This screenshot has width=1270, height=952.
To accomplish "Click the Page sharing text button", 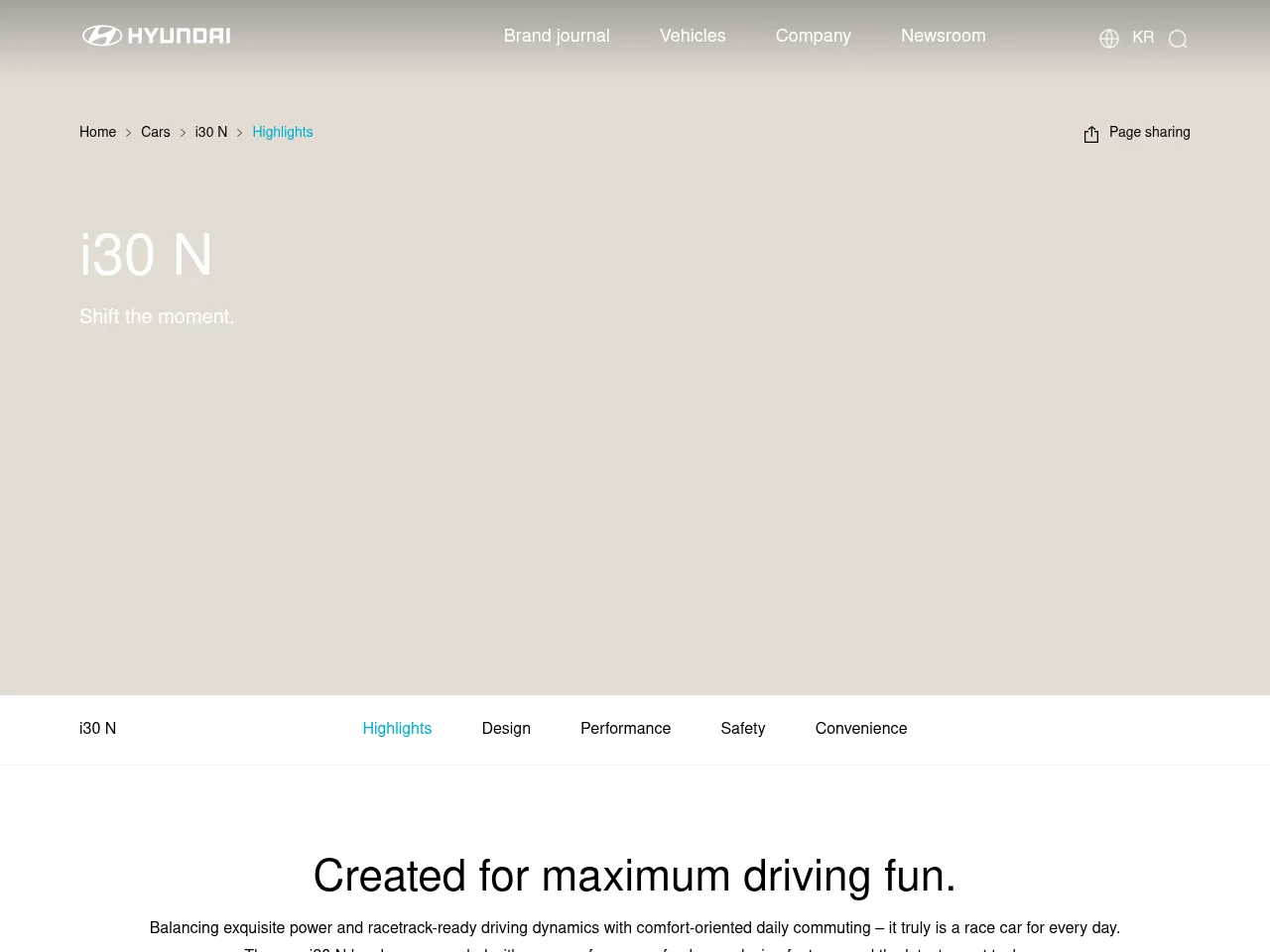I will click(1149, 132).
